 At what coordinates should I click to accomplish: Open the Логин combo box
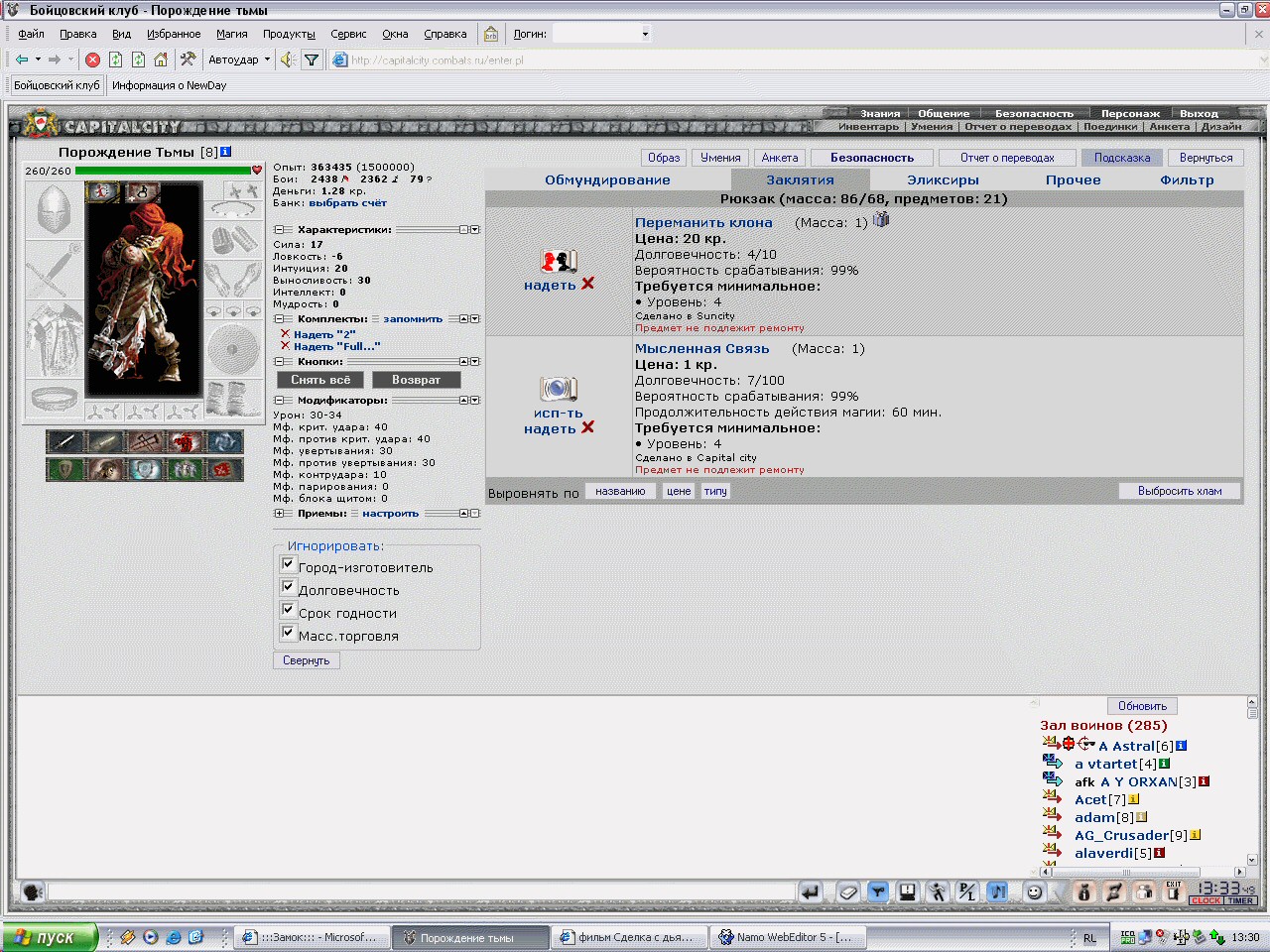pyautogui.click(x=602, y=34)
